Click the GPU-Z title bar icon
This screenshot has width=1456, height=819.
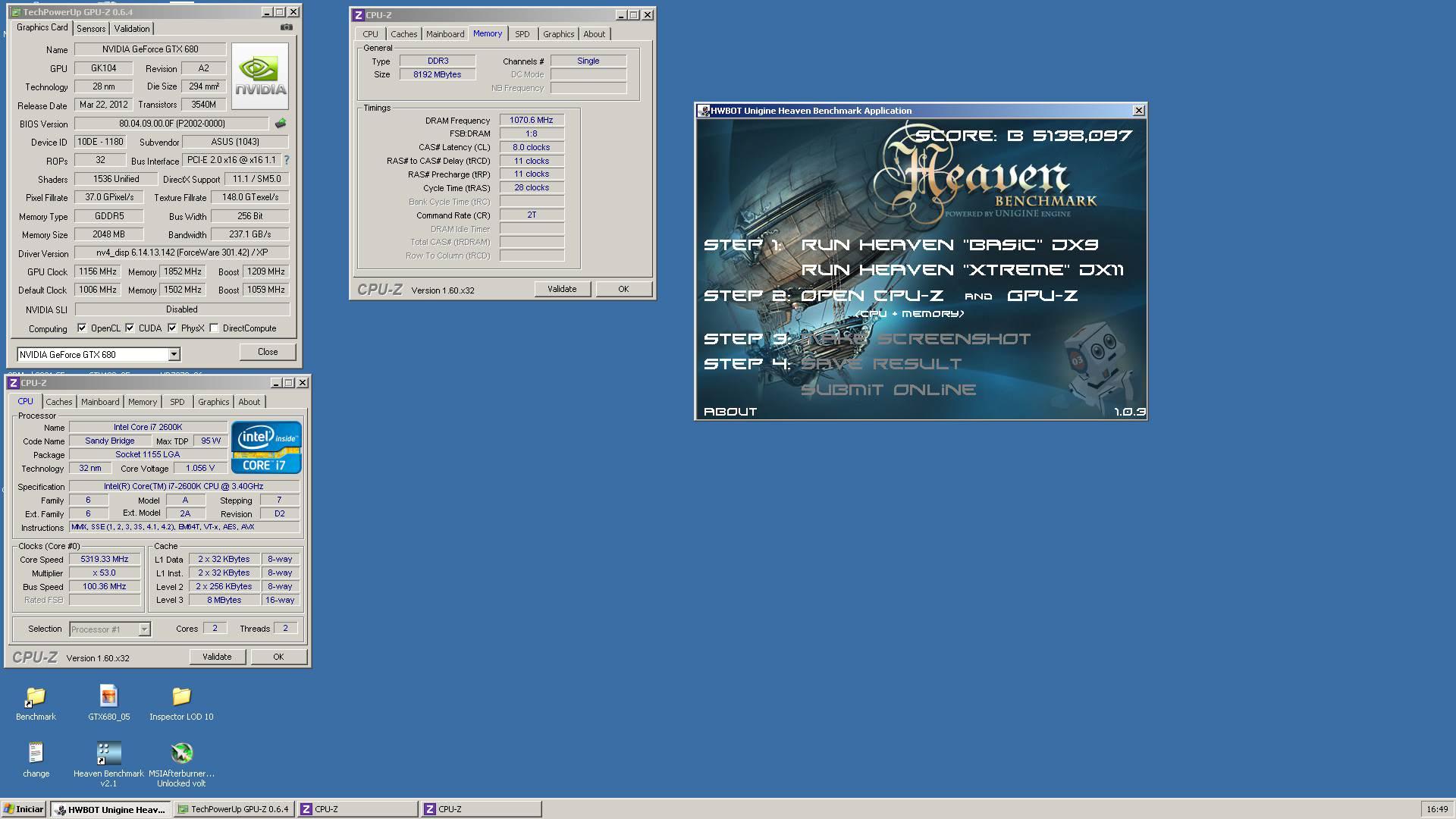(x=15, y=12)
